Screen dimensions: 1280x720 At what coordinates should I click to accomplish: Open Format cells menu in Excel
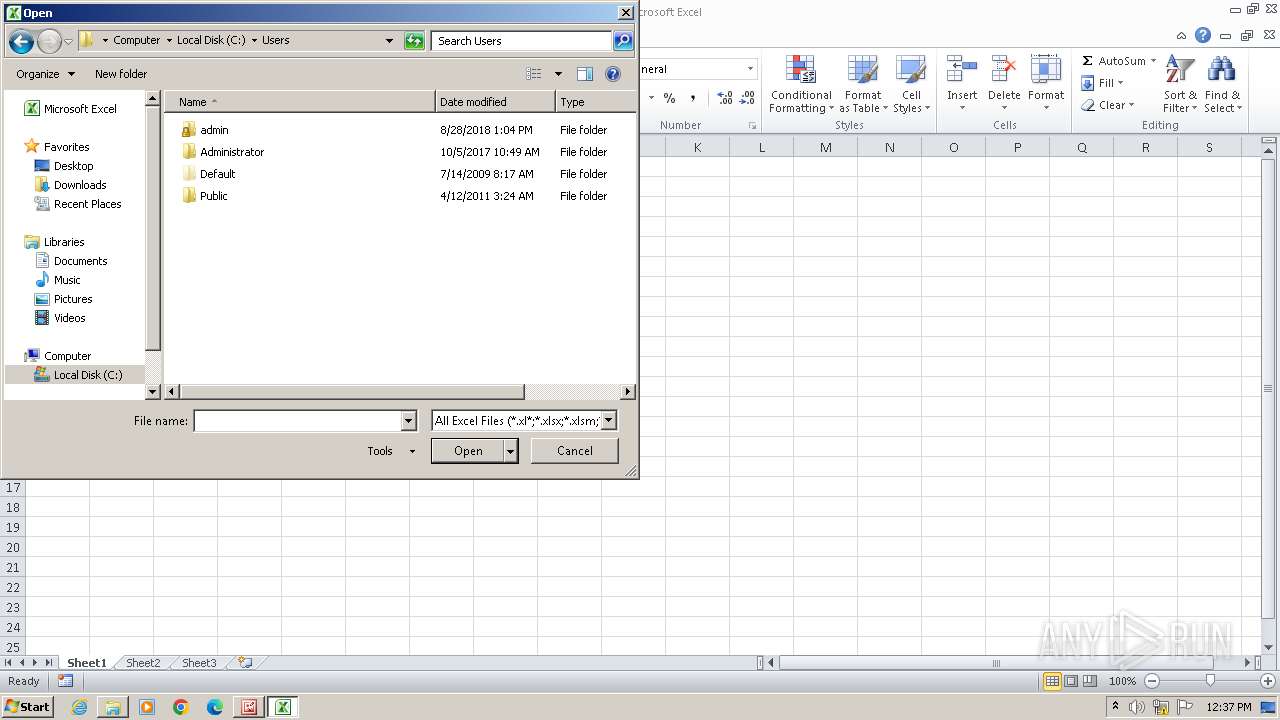point(1046,85)
